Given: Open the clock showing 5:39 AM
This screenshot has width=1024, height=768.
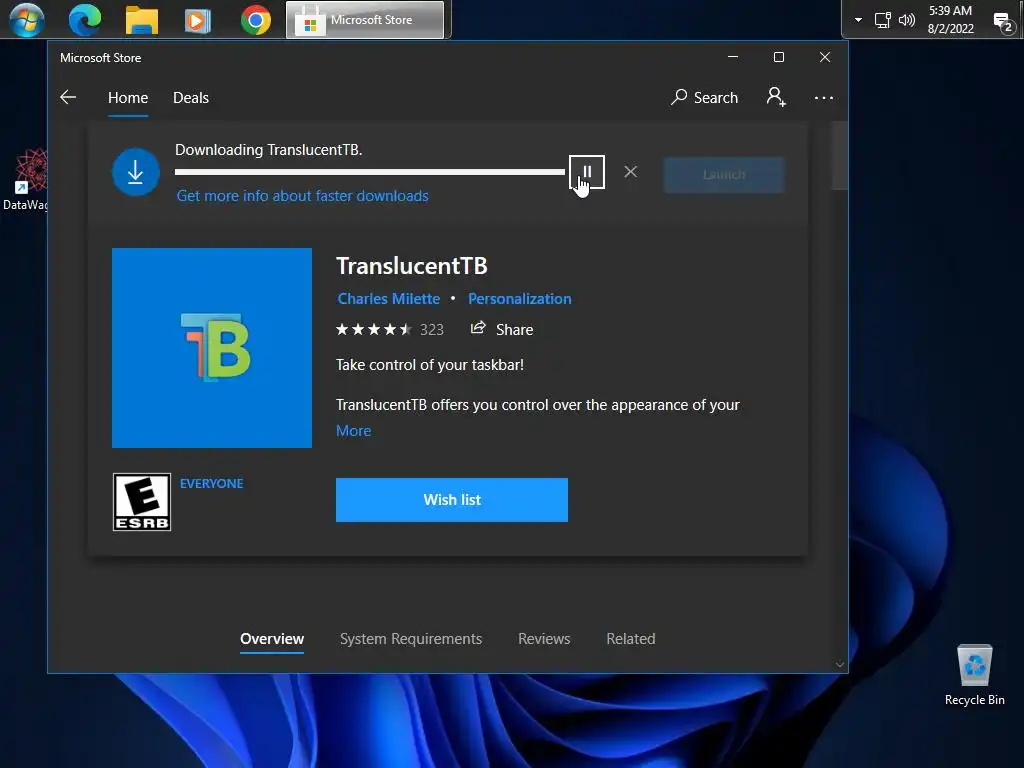Looking at the screenshot, I should [x=950, y=20].
